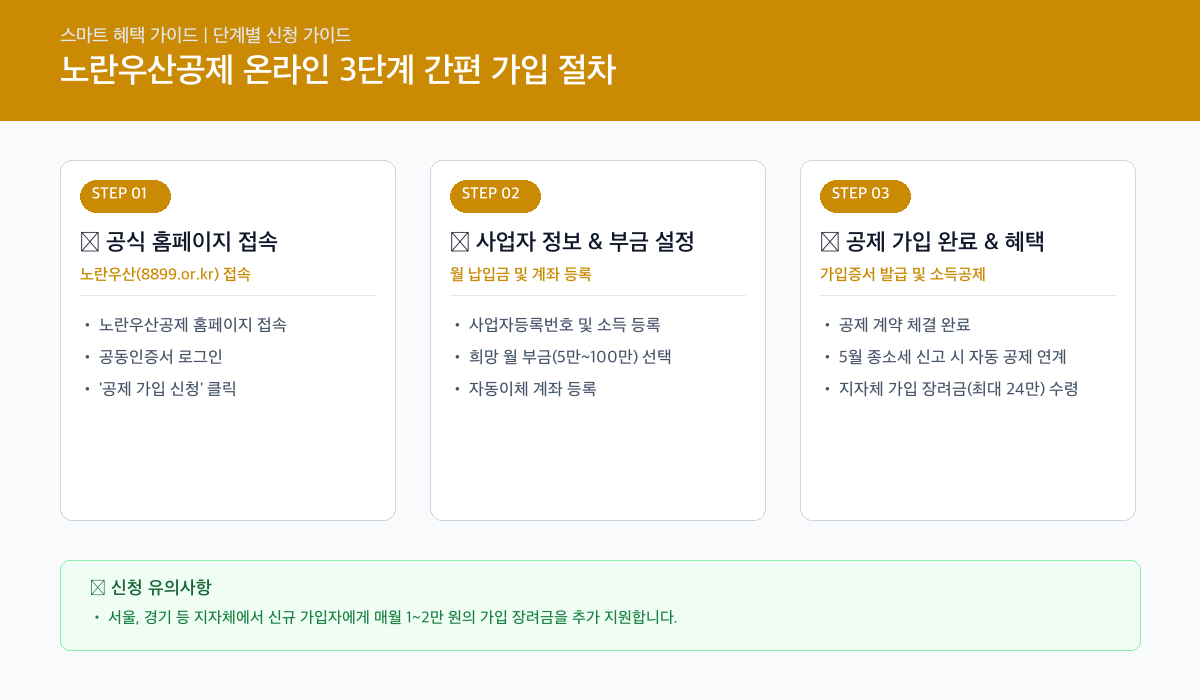The height and width of the screenshot is (700, 1200).
Task: Select '공제 계약 체결 완료' list item
Action: [x=904, y=325]
